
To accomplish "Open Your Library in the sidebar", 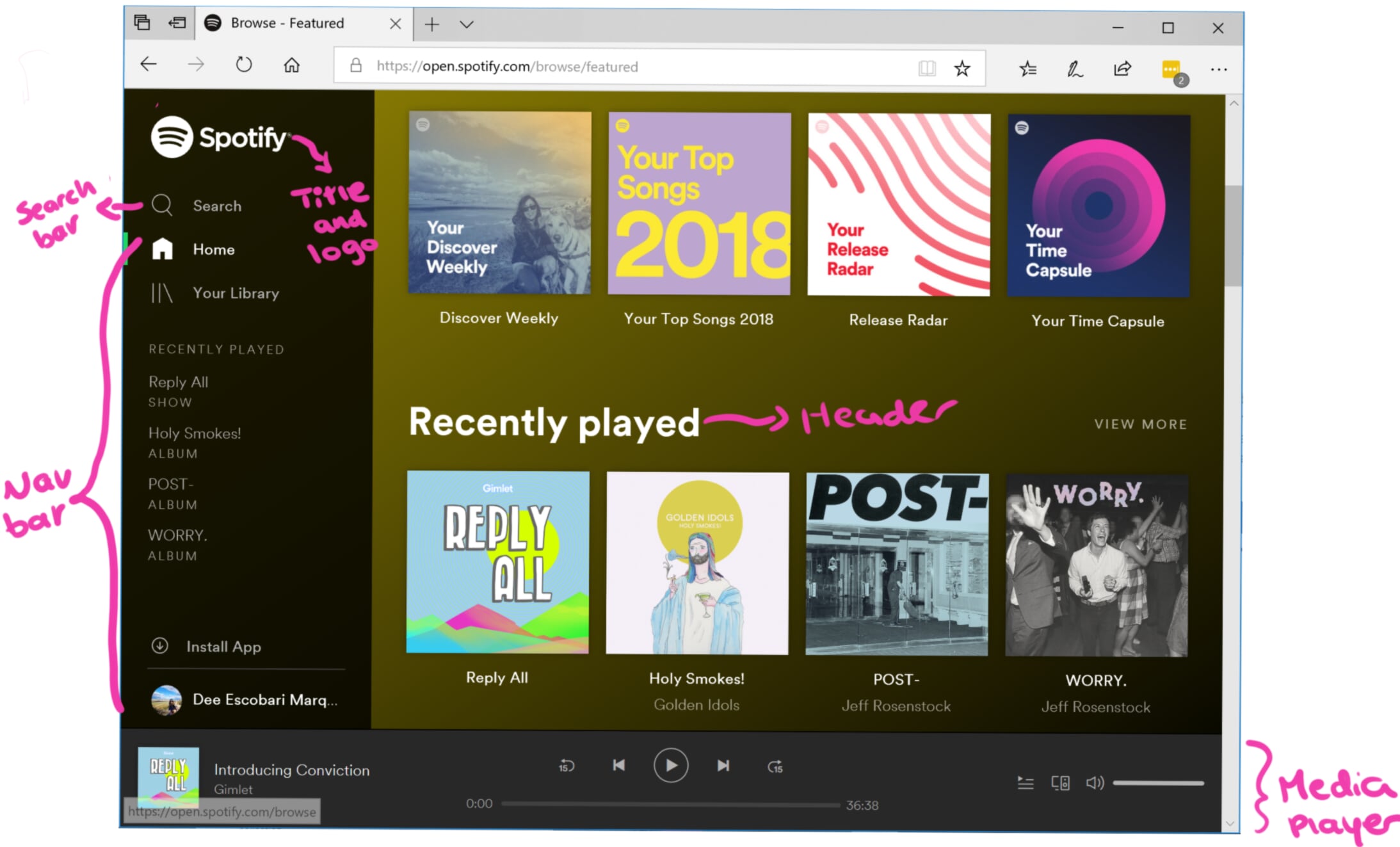I will click(236, 293).
